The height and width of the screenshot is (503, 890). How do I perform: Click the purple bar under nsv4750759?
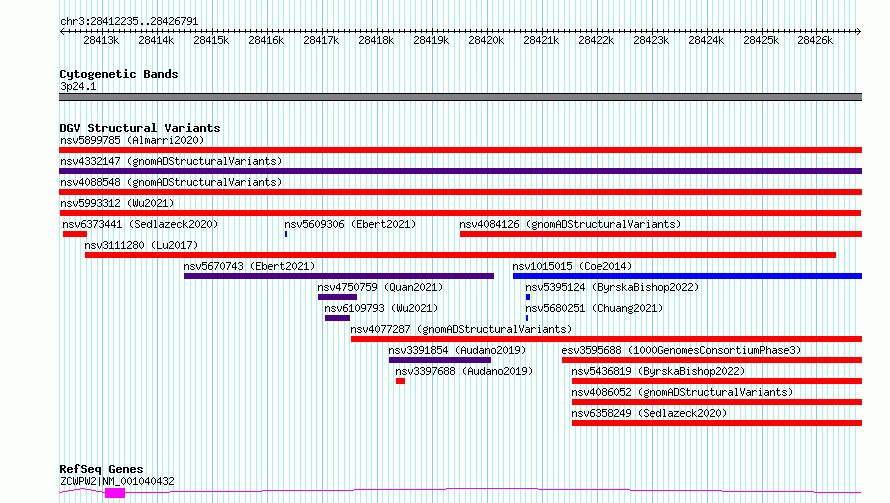point(337,297)
